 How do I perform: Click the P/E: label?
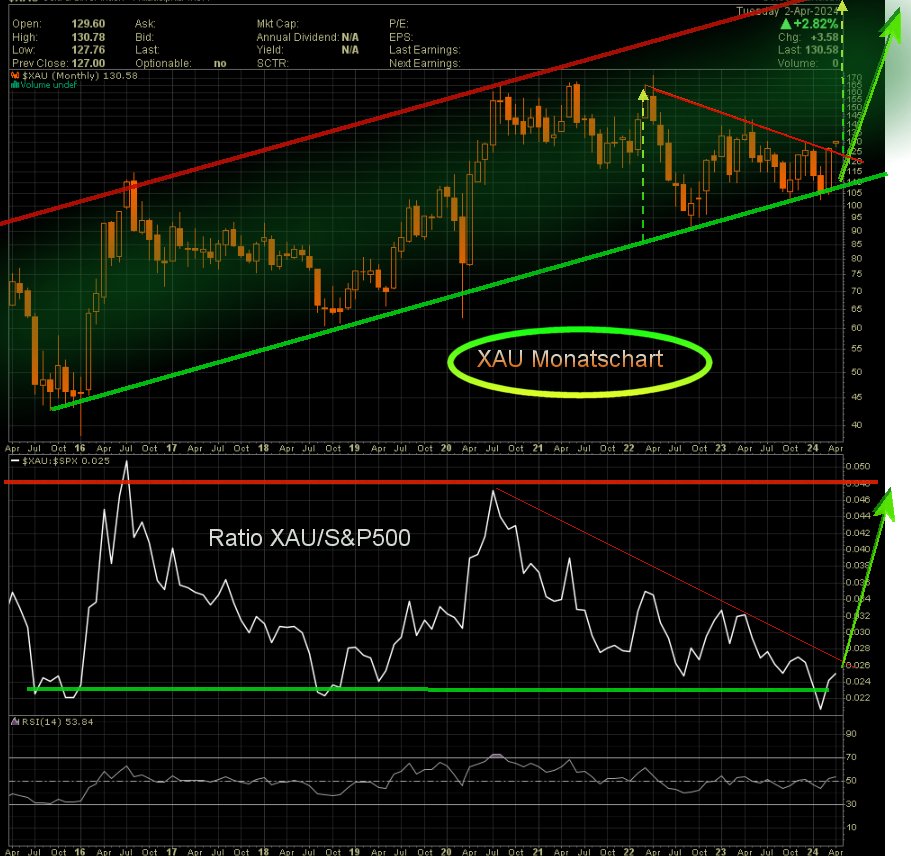[399, 24]
